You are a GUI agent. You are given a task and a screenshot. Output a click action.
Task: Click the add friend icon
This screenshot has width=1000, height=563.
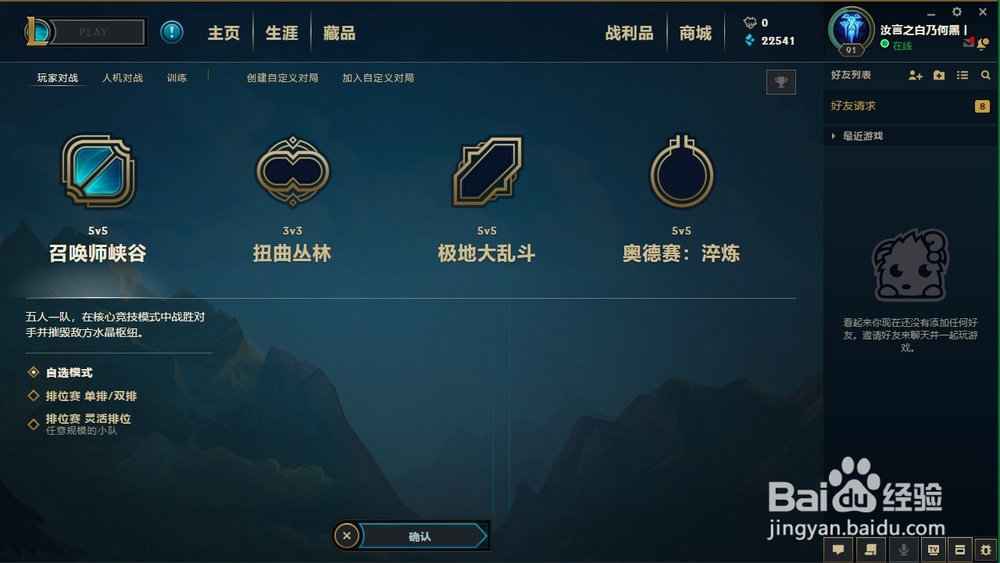(915, 75)
